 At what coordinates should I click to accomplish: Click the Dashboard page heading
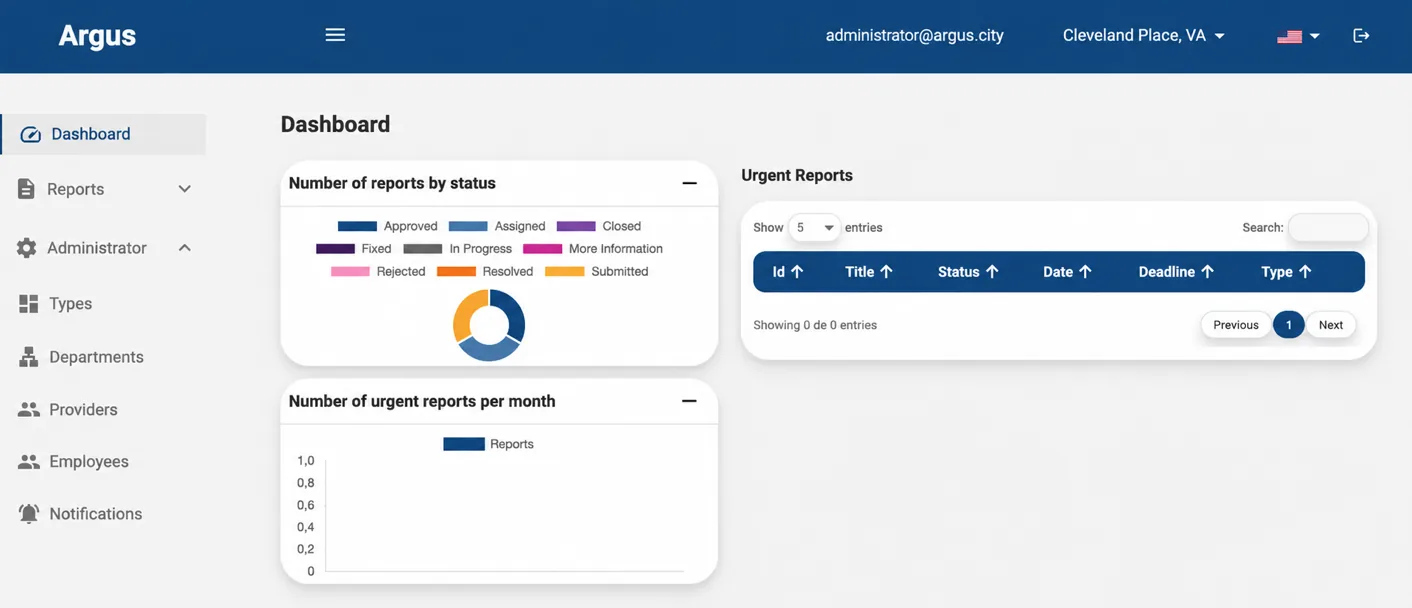(x=335, y=124)
